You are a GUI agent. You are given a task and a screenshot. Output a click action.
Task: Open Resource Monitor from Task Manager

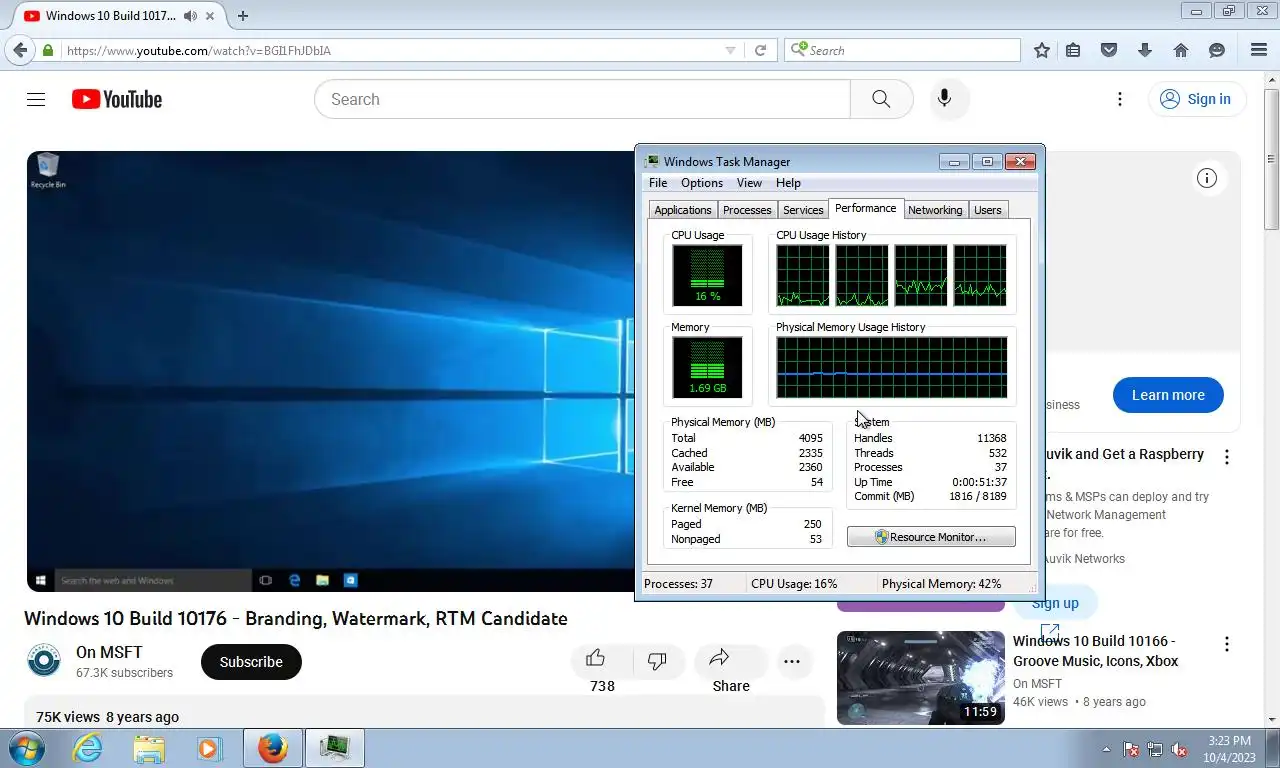[x=931, y=537]
